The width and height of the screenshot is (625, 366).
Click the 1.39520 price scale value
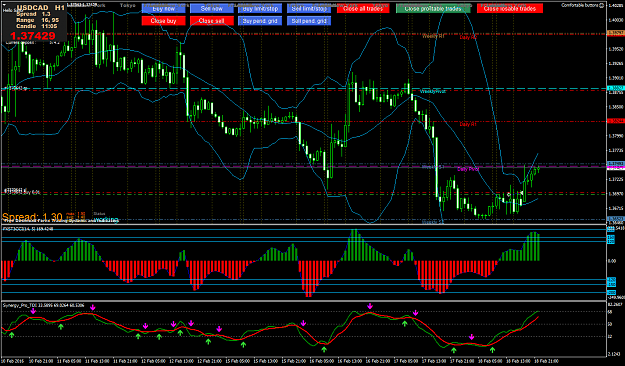[x=616, y=49]
